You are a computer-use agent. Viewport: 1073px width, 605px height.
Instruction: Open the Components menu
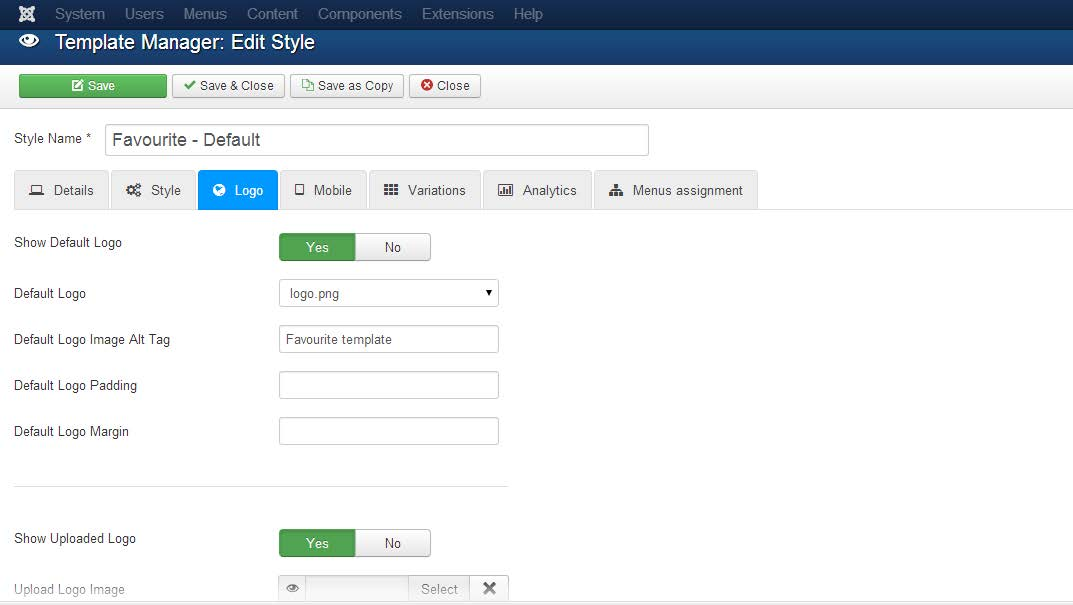(x=359, y=14)
